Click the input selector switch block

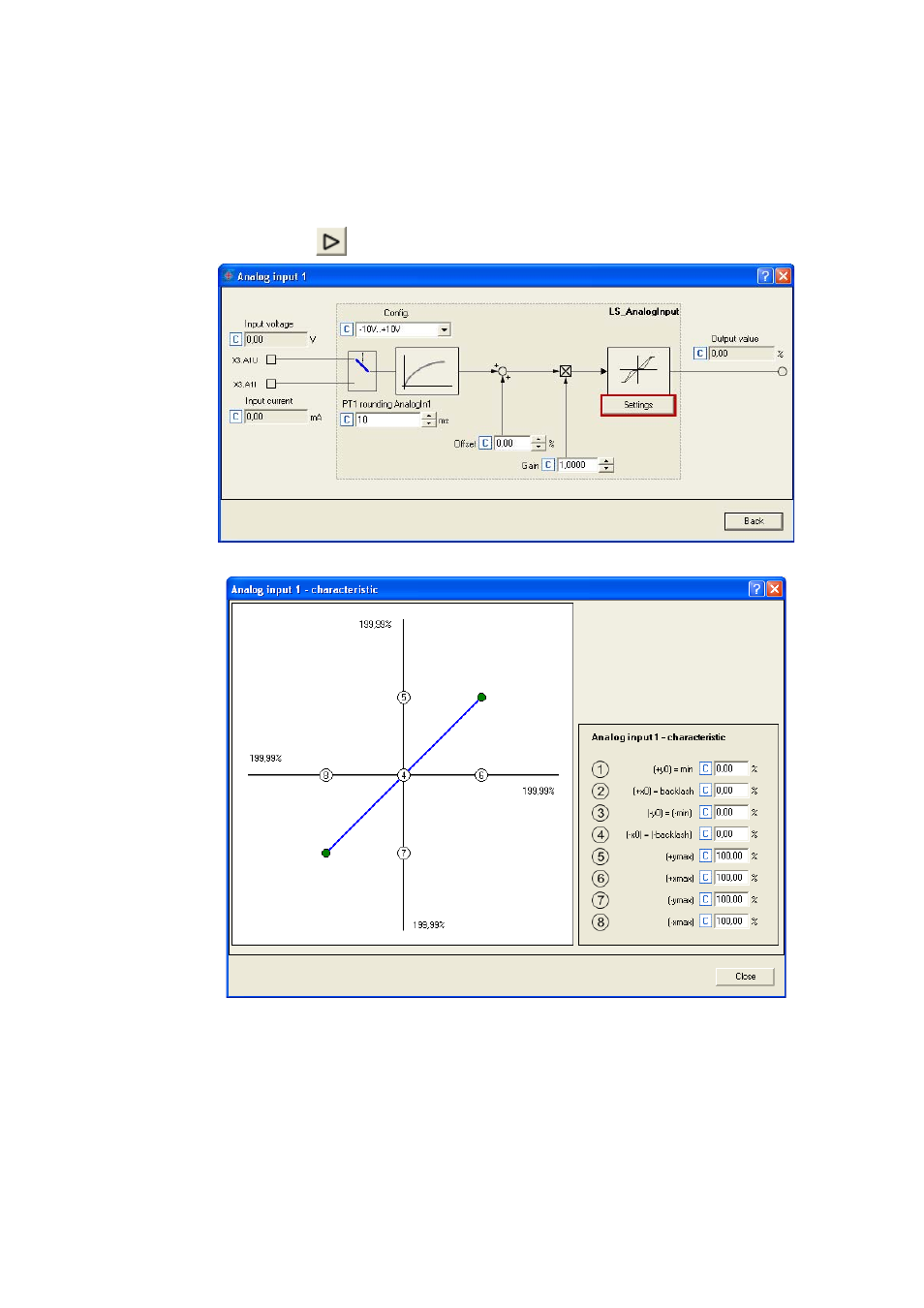point(362,371)
